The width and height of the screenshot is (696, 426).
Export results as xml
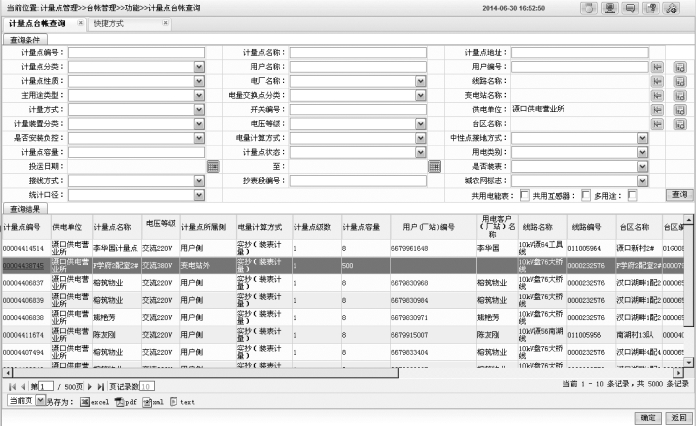tap(153, 402)
